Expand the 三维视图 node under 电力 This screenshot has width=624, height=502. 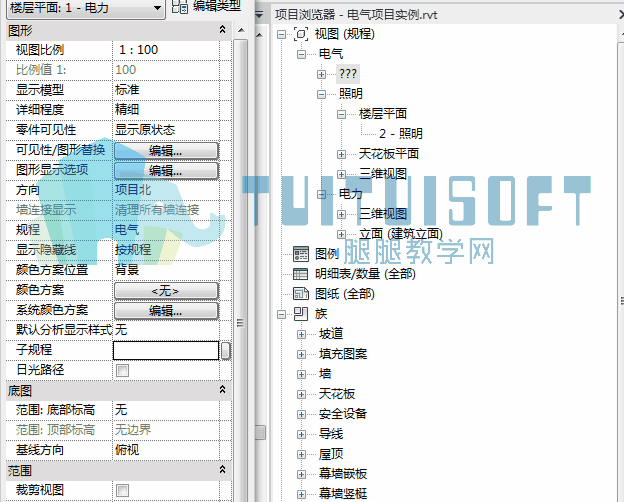[341, 214]
